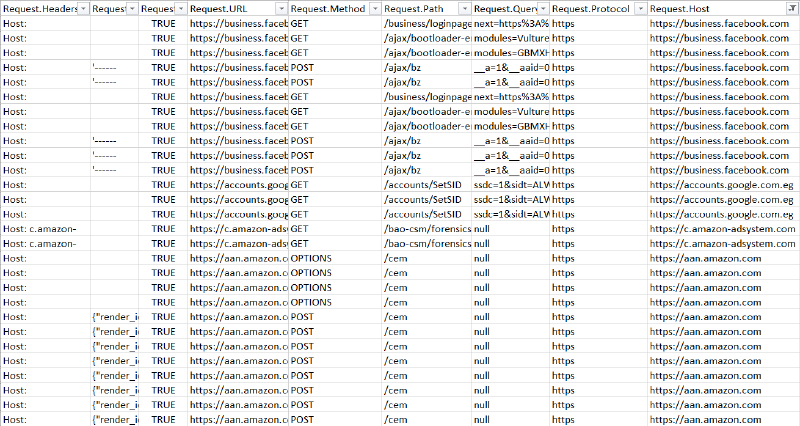The width and height of the screenshot is (800, 426).
Task: Select the first /business/loginpage path cell
Action: (x=427, y=23)
